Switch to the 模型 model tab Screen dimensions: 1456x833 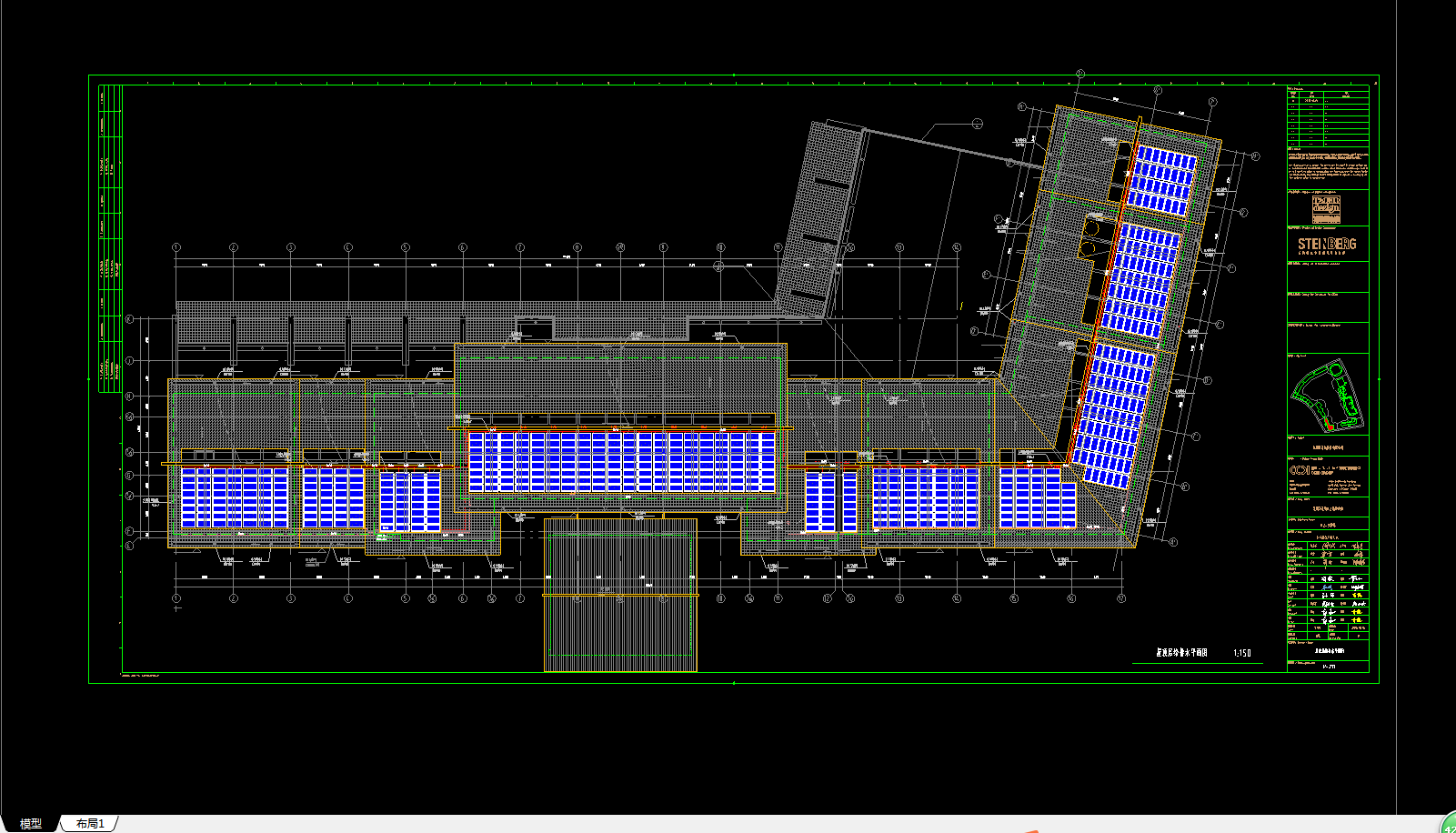(x=31, y=823)
